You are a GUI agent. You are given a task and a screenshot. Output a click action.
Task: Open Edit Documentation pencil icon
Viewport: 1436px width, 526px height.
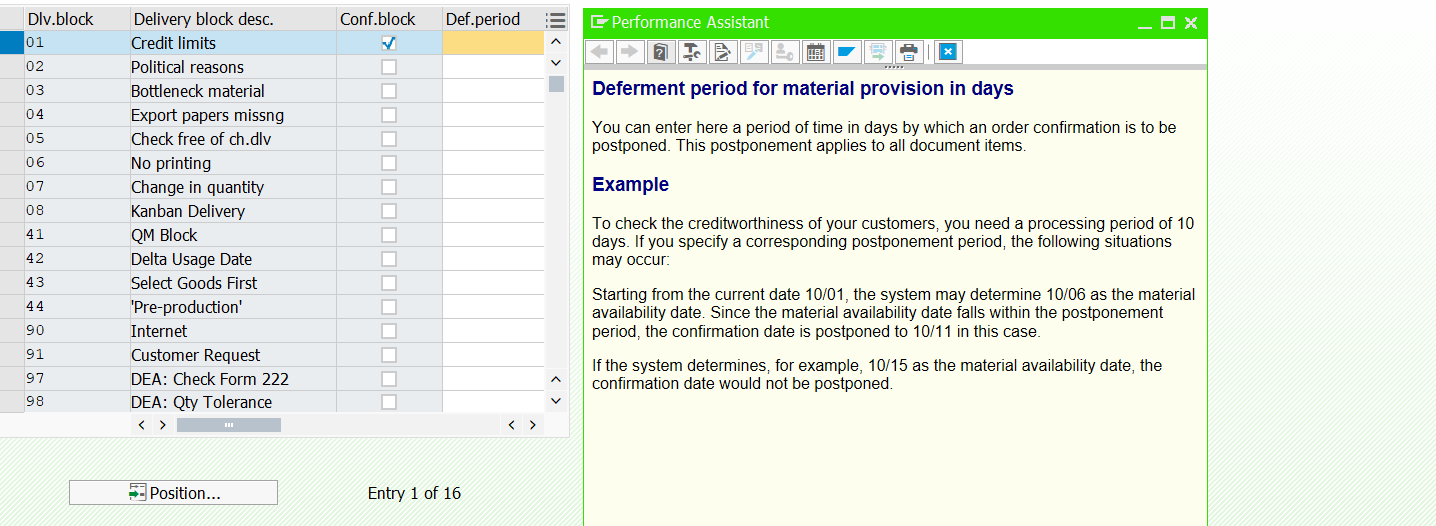pyautogui.click(x=723, y=52)
